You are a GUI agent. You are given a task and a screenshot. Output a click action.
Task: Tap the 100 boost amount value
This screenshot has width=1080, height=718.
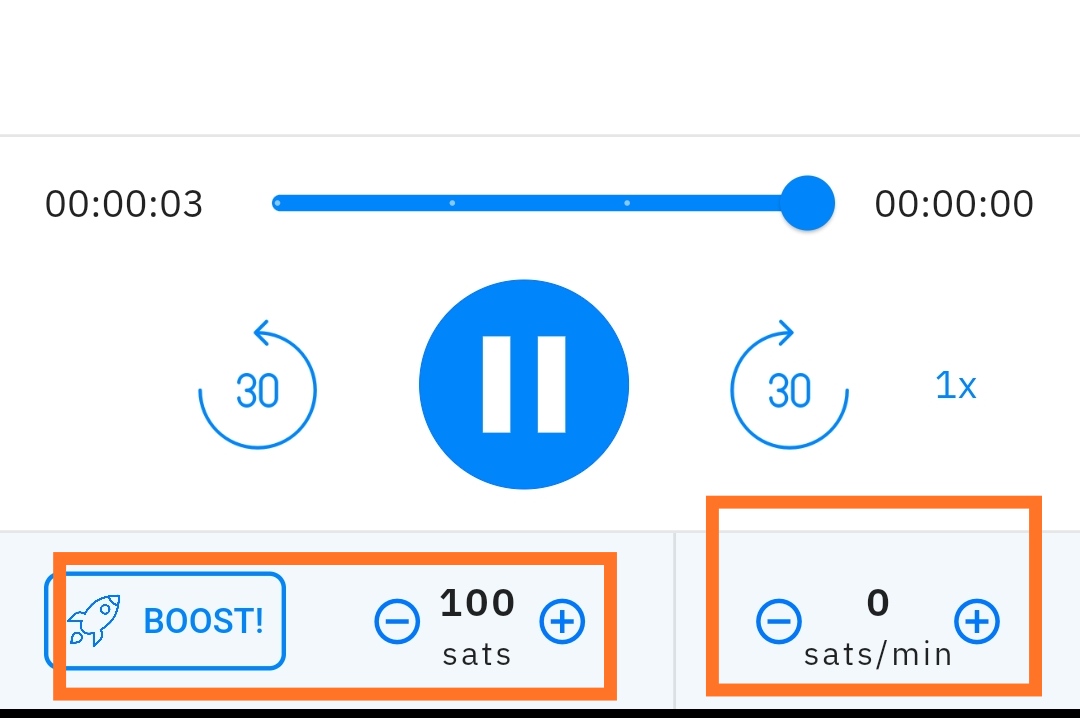478,603
